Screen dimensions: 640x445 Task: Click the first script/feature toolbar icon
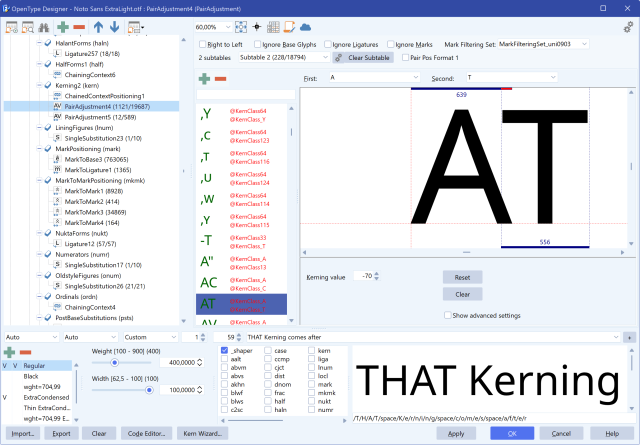pos(11,27)
